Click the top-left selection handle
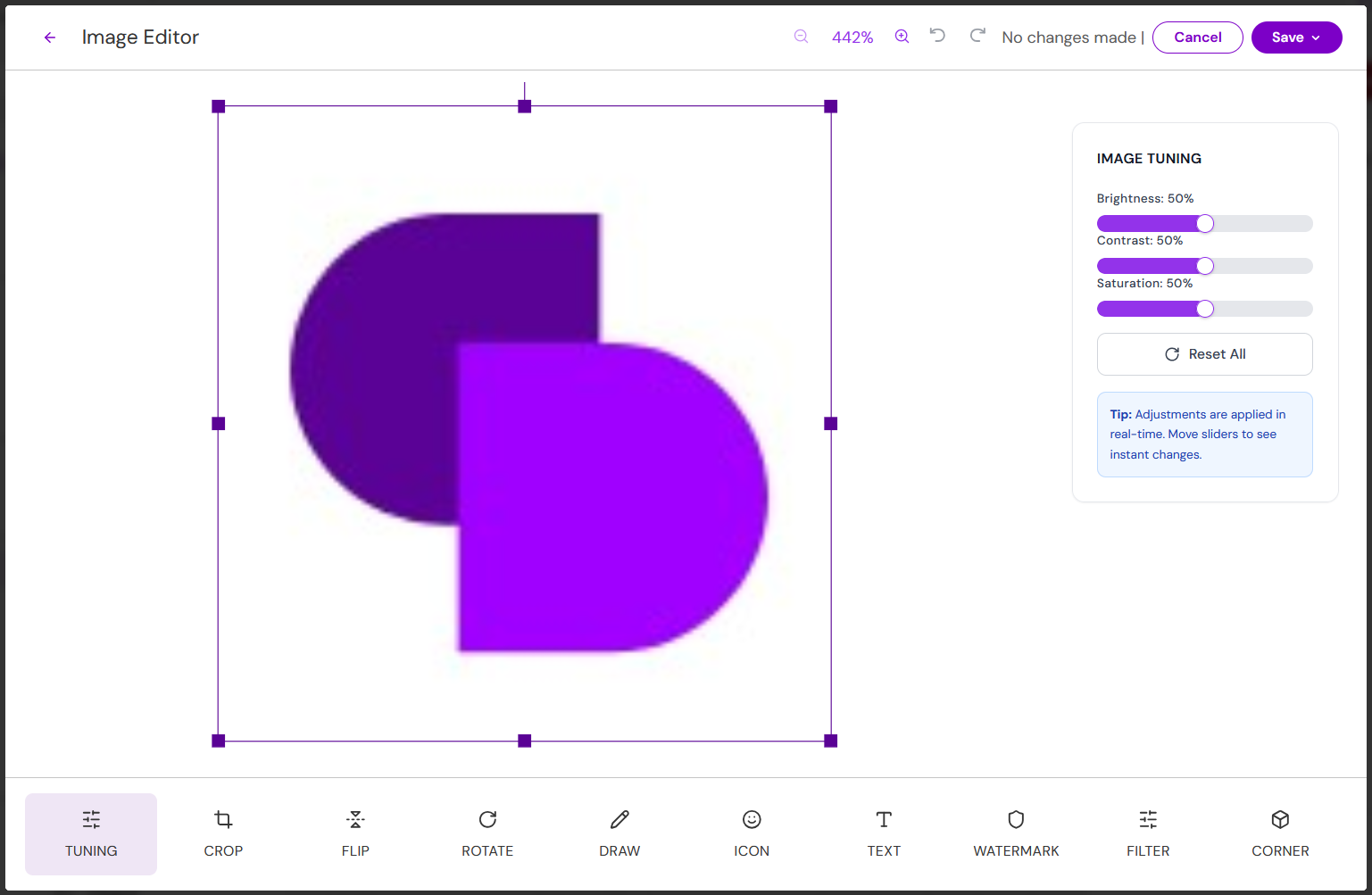 point(219,106)
